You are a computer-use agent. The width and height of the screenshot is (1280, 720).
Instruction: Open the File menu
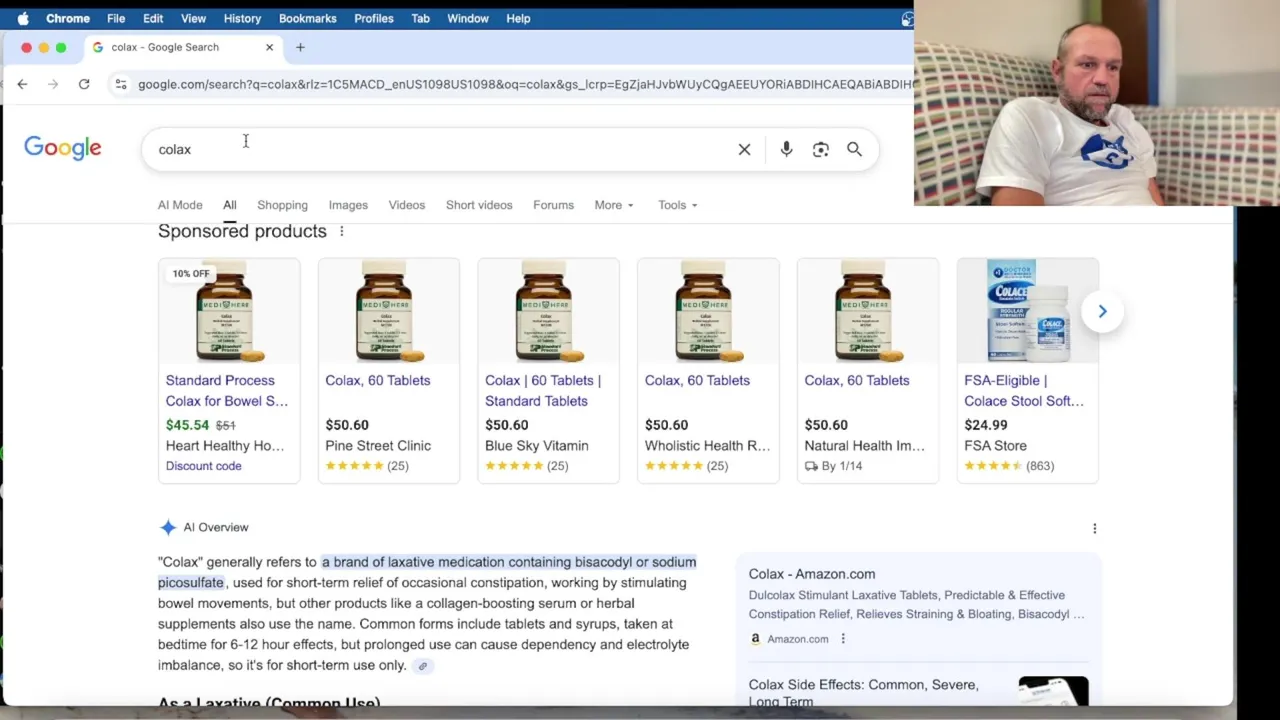pyautogui.click(x=116, y=18)
